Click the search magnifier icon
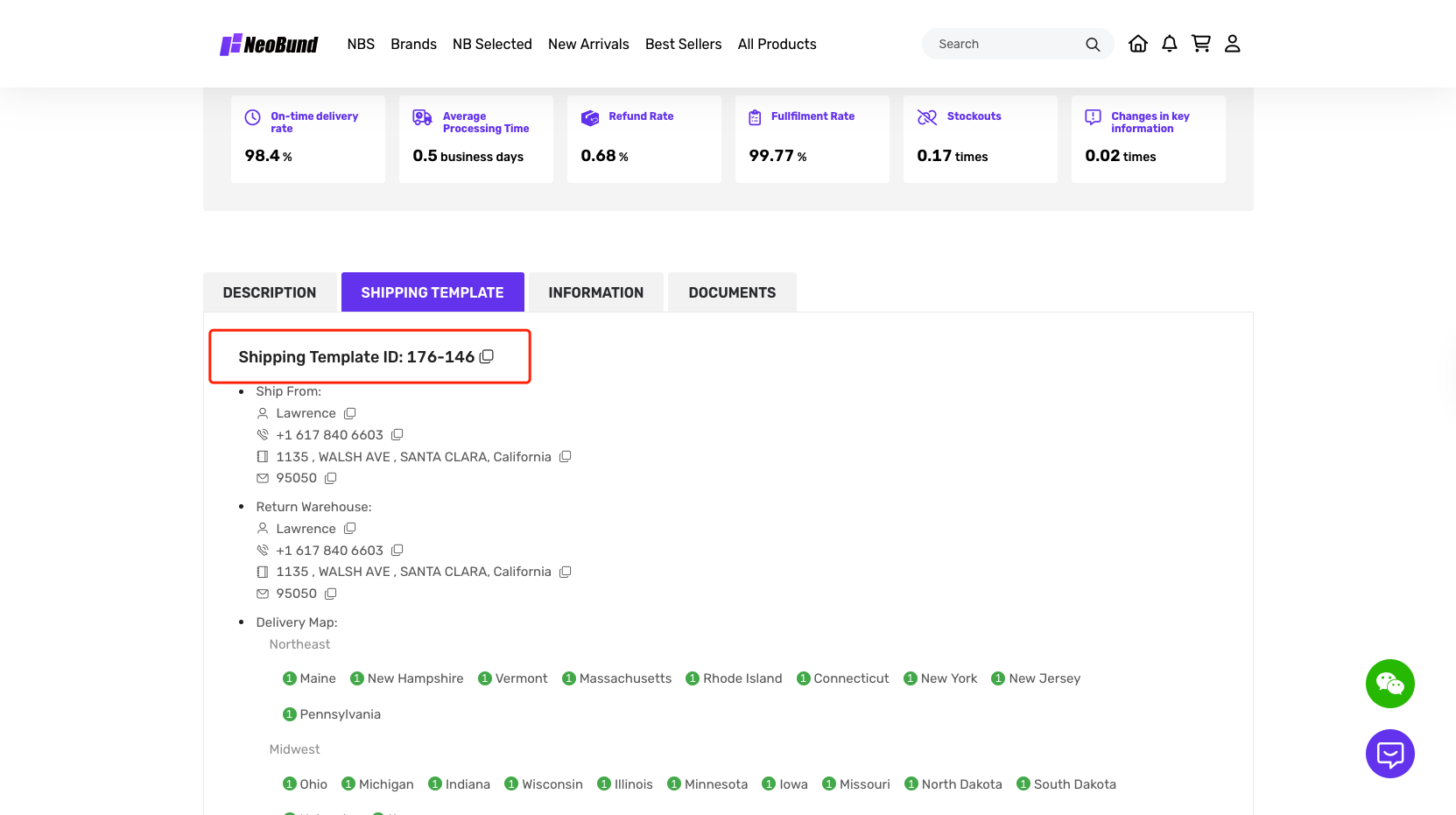Viewport: 1456px width, 815px height. point(1092,45)
